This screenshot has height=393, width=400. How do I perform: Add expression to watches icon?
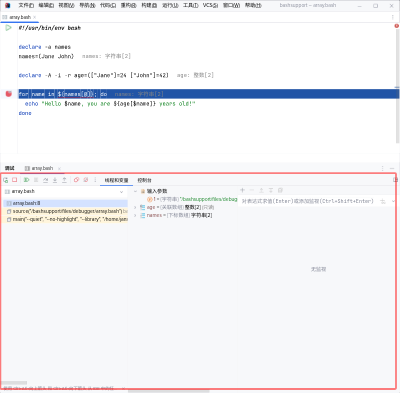click(383, 201)
